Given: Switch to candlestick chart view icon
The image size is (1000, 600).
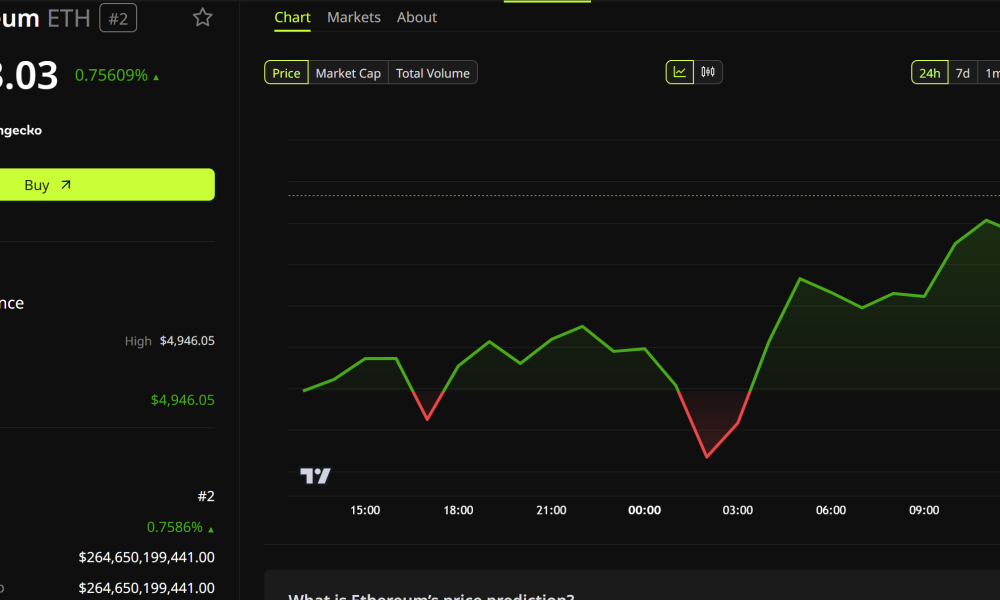Looking at the screenshot, I should pyautogui.click(x=708, y=72).
